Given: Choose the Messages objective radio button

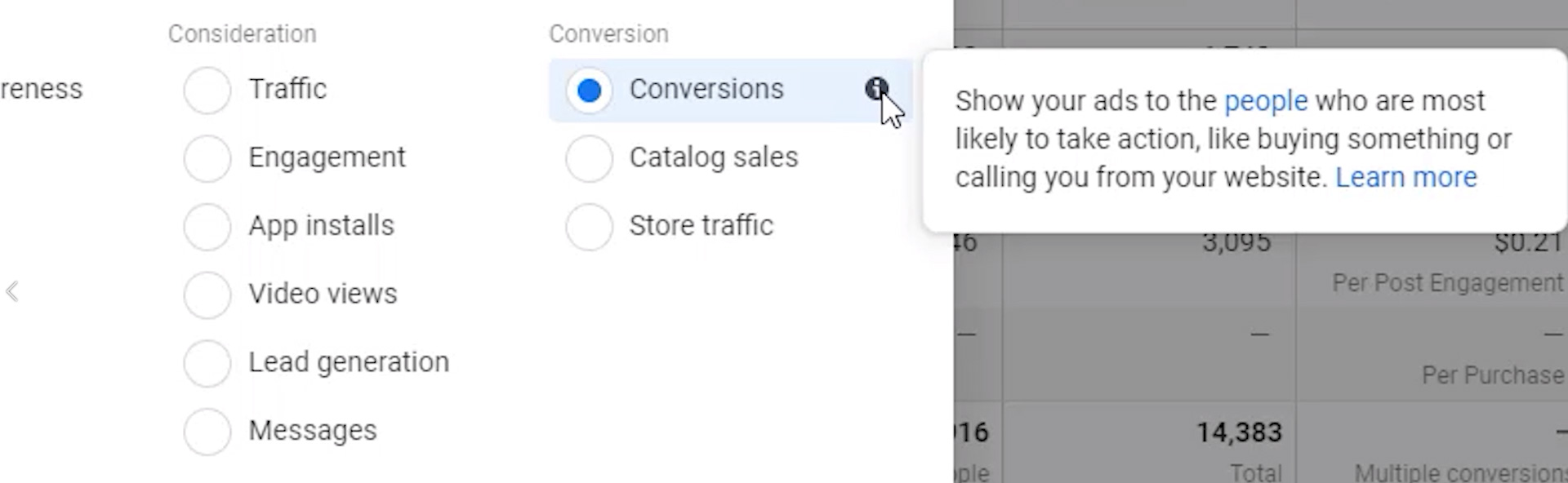Looking at the screenshot, I should [207, 432].
